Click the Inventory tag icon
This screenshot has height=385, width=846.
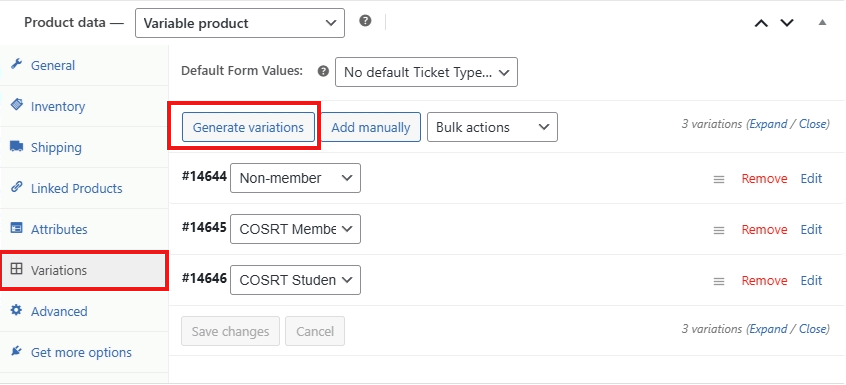tap(17, 105)
